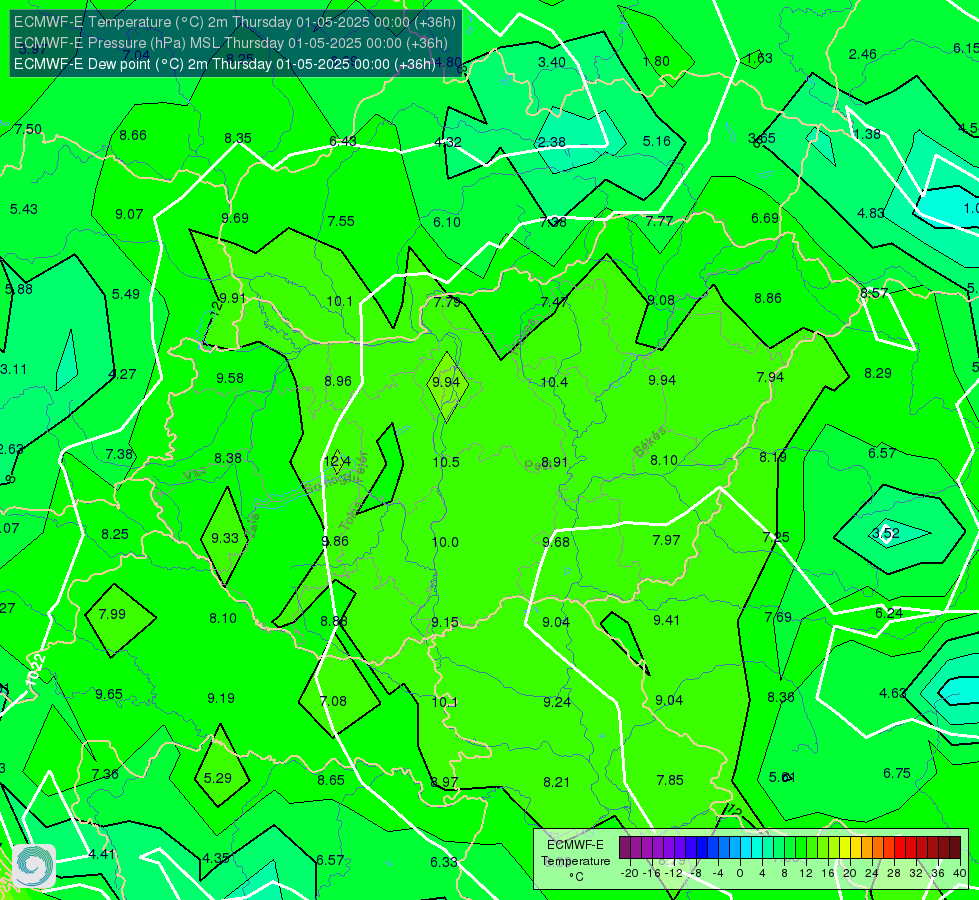Select the ECMWF-E Dew point 2m layer title
Image resolution: width=979 pixels, height=900 pixels.
[x=225, y=64]
